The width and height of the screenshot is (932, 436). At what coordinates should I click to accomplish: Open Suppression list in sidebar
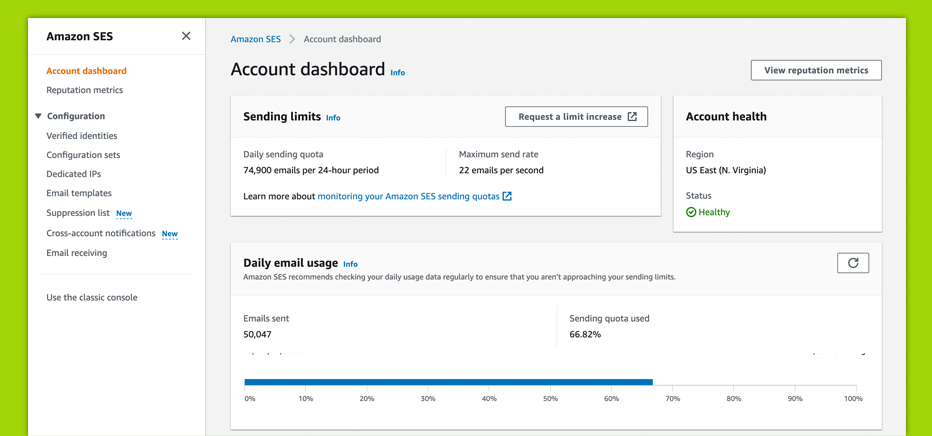point(78,213)
